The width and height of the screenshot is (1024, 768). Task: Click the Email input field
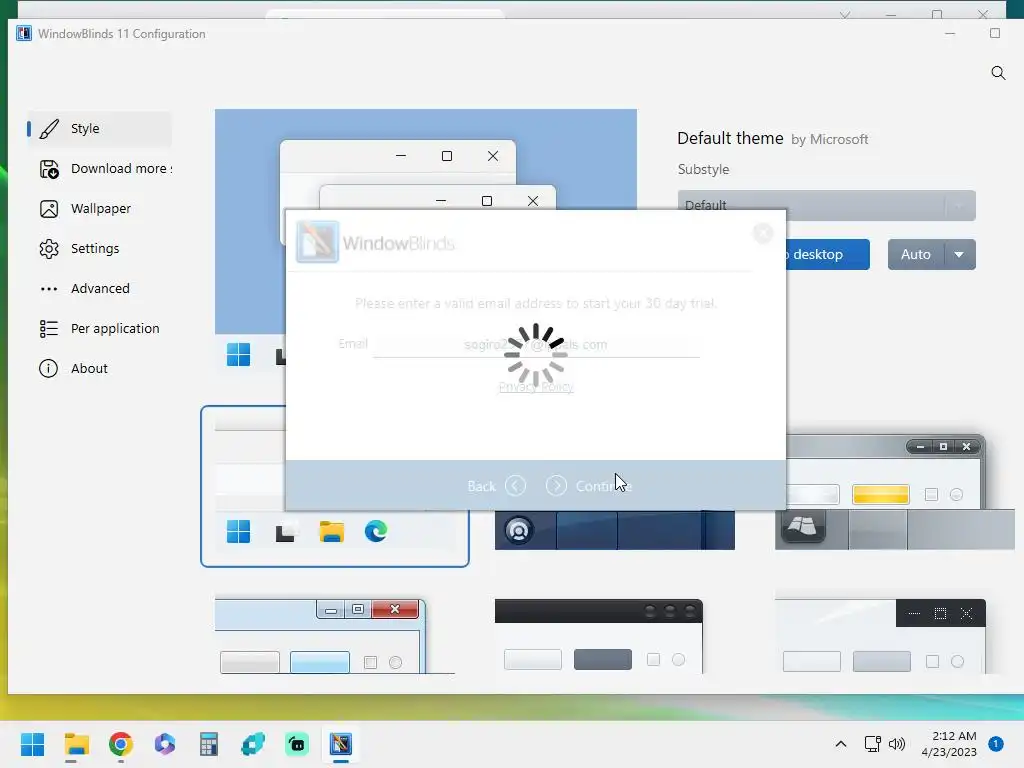536,344
